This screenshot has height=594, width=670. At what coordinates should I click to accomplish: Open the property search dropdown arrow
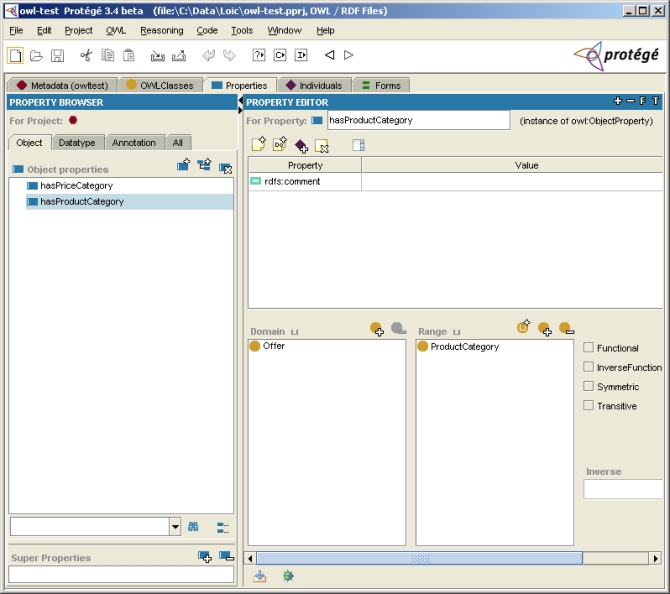tap(175, 526)
